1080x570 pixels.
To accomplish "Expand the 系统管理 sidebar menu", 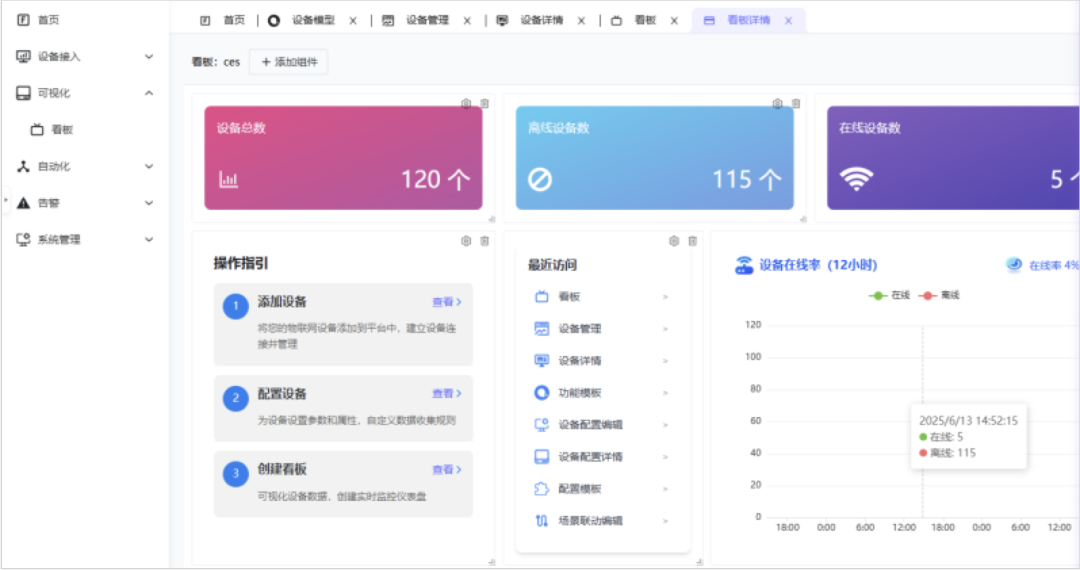I will pyautogui.click(x=149, y=240).
